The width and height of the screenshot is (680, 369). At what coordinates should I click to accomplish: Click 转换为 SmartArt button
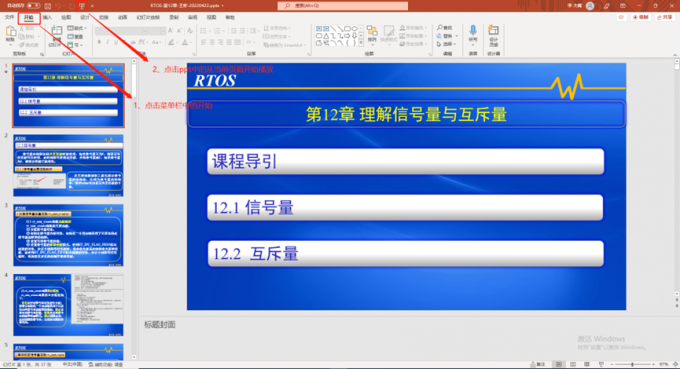pyautogui.click(x=285, y=45)
